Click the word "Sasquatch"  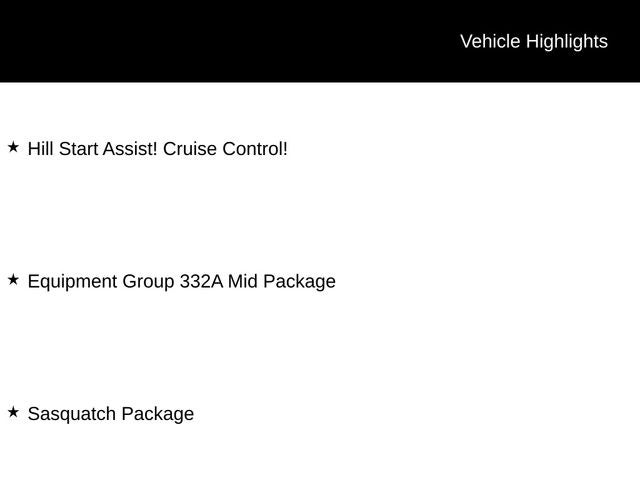tap(71, 414)
